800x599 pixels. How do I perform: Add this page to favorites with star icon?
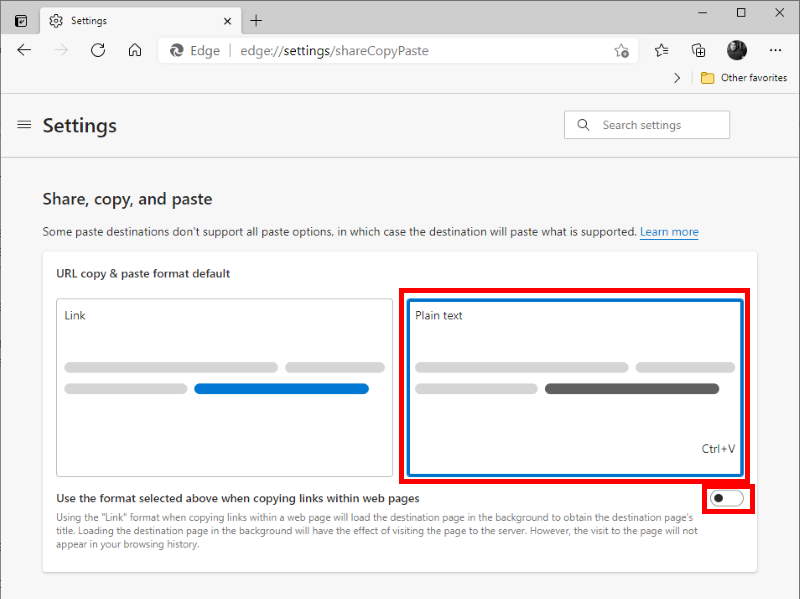[622, 50]
